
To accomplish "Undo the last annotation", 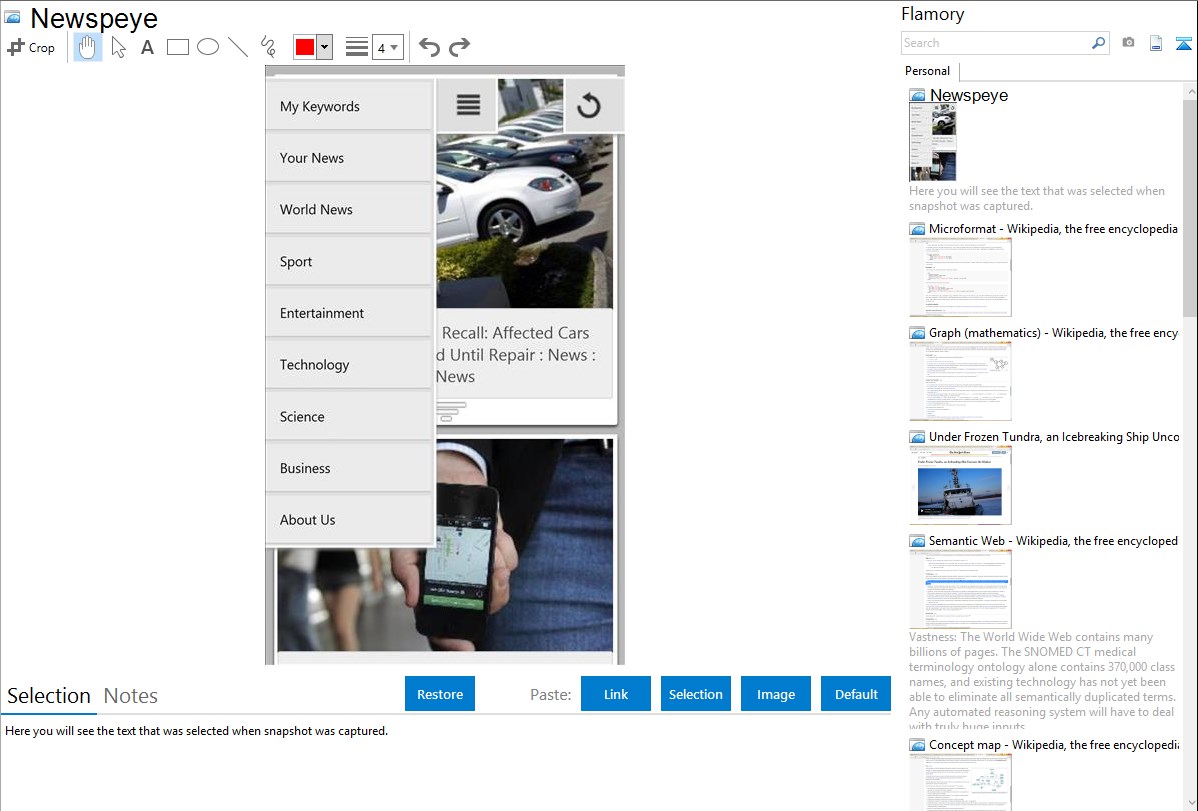I will pos(429,47).
